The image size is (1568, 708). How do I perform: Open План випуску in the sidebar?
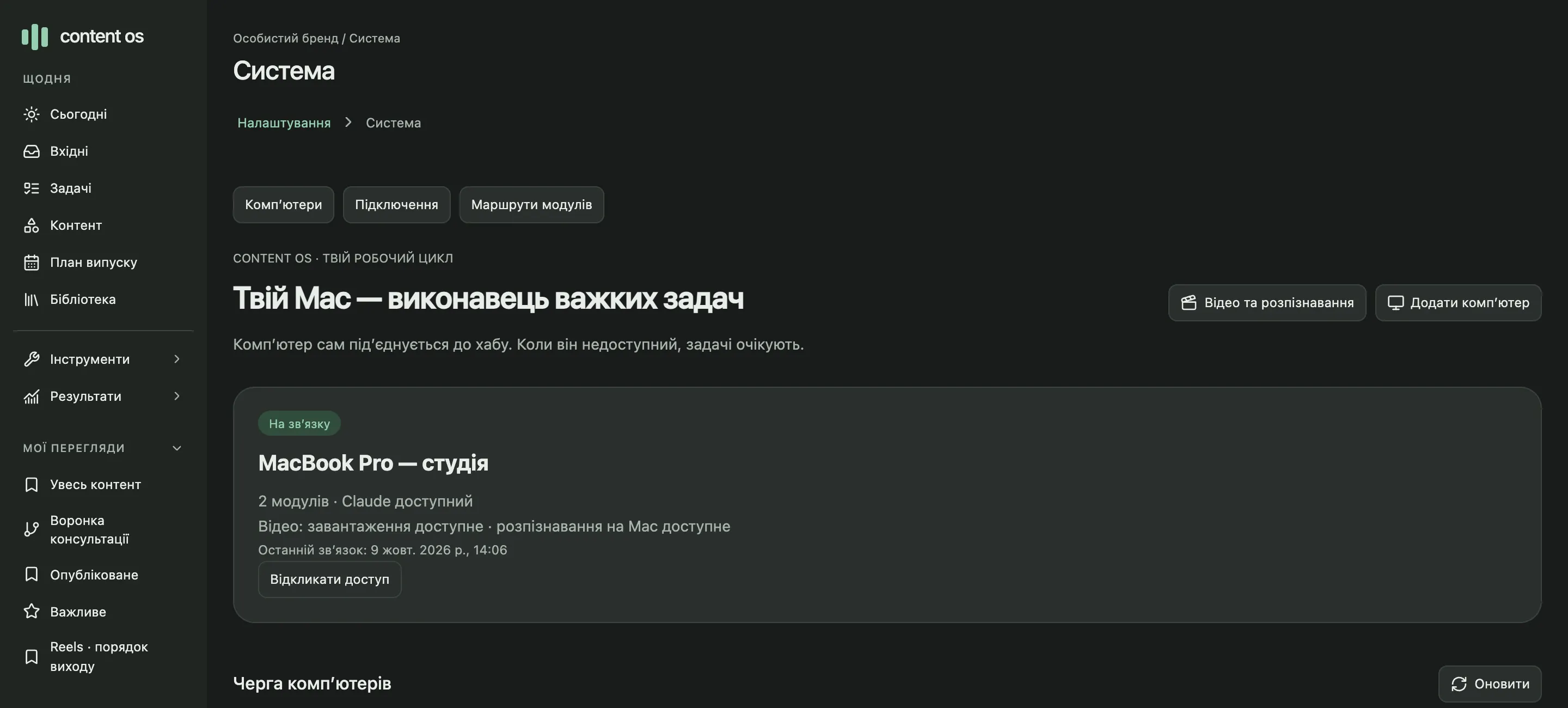[x=103, y=263]
